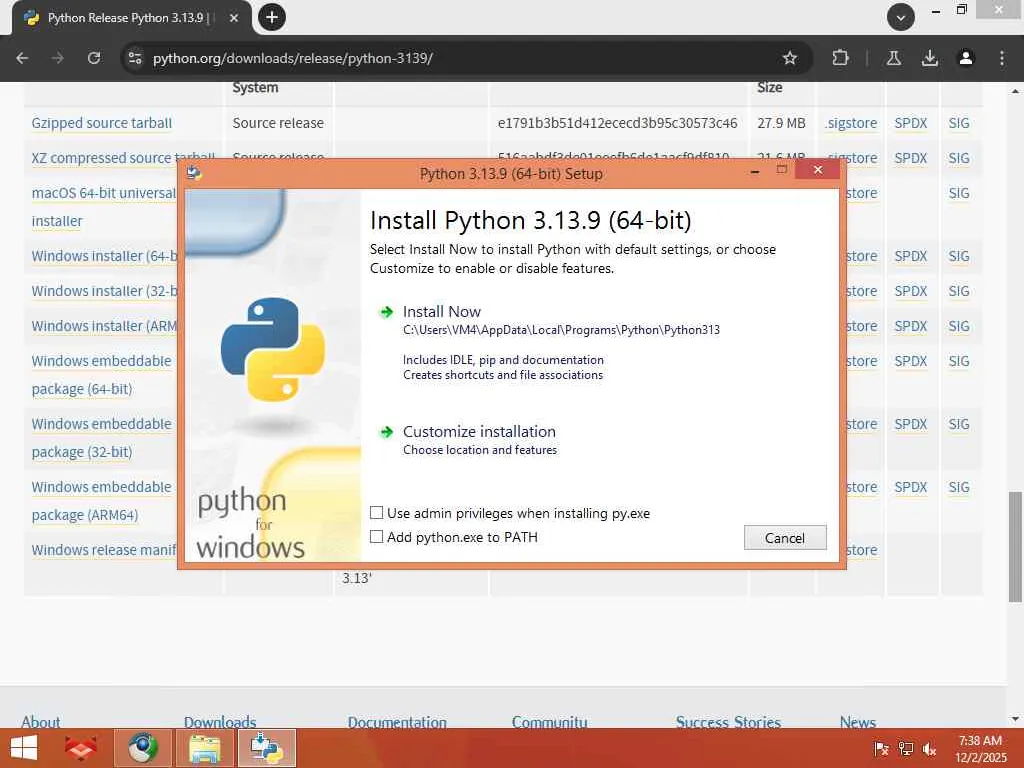Minimize the Python Setup dialog
The height and width of the screenshot is (768, 1024).
click(x=755, y=171)
